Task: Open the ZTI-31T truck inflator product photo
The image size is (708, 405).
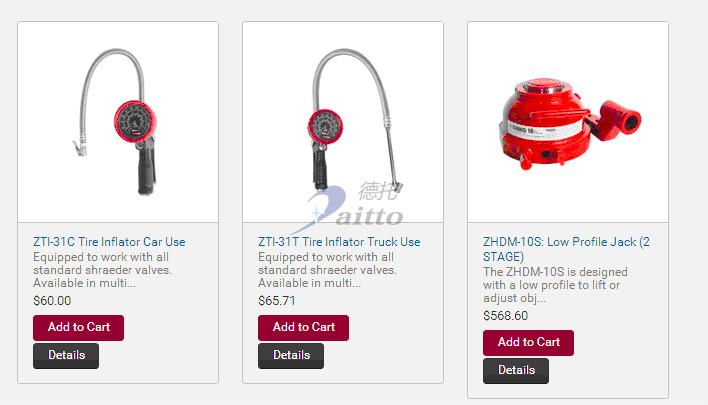Action: tap(343, 122)
